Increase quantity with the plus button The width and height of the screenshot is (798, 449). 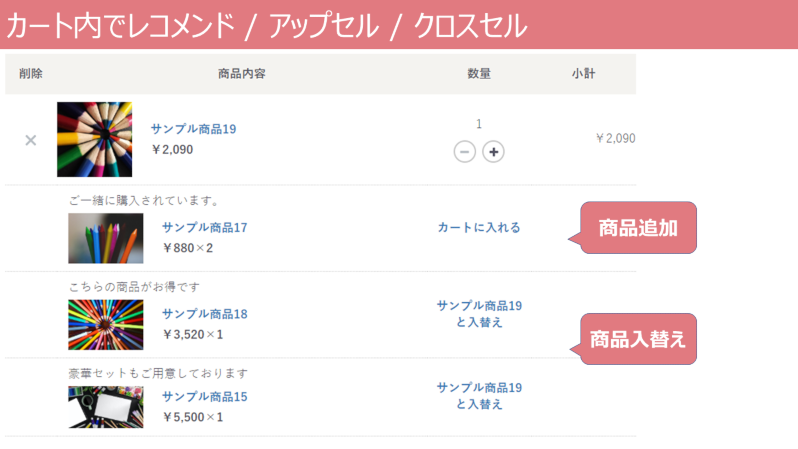(493, 152)
